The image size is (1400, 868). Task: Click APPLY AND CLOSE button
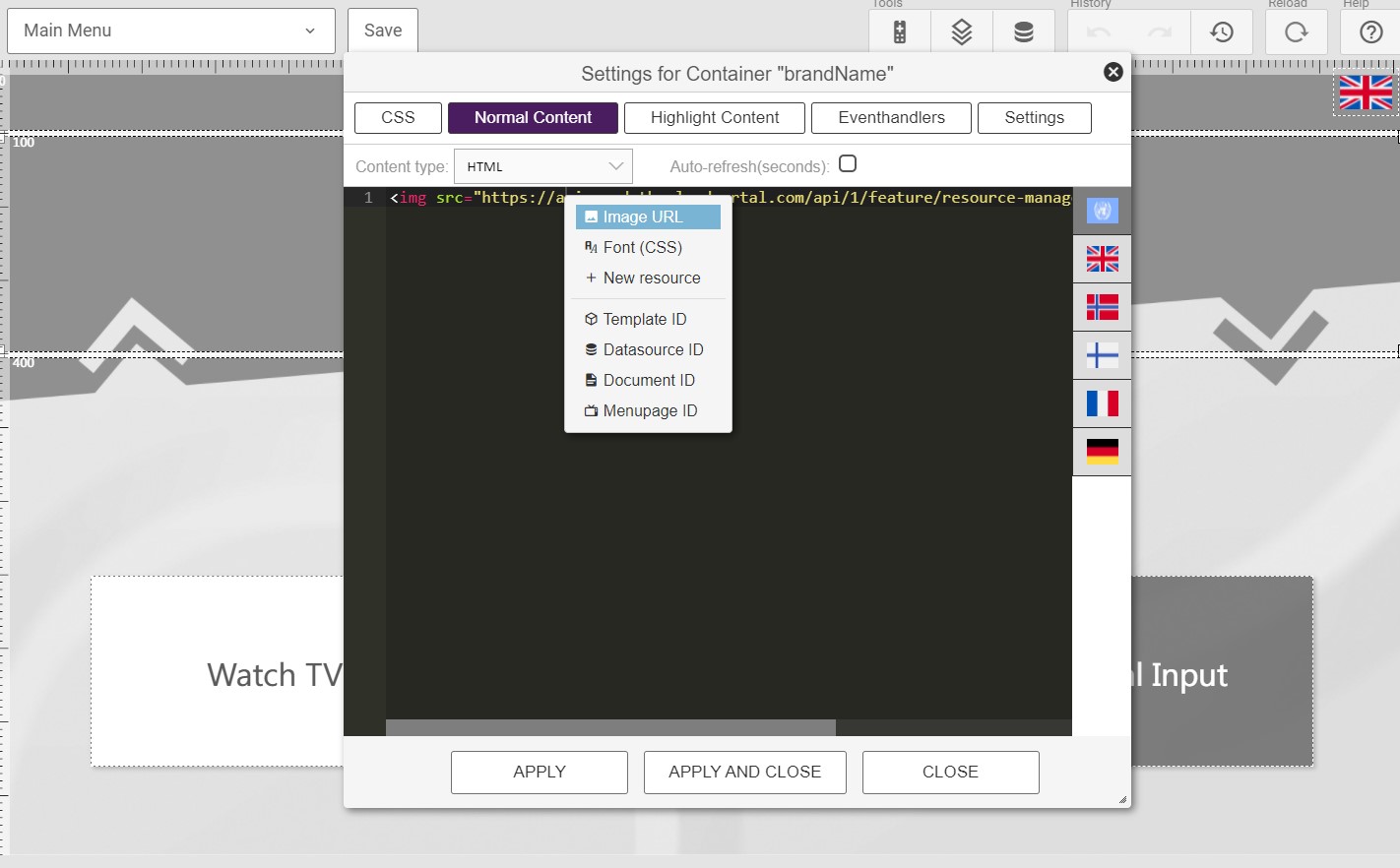745,773
